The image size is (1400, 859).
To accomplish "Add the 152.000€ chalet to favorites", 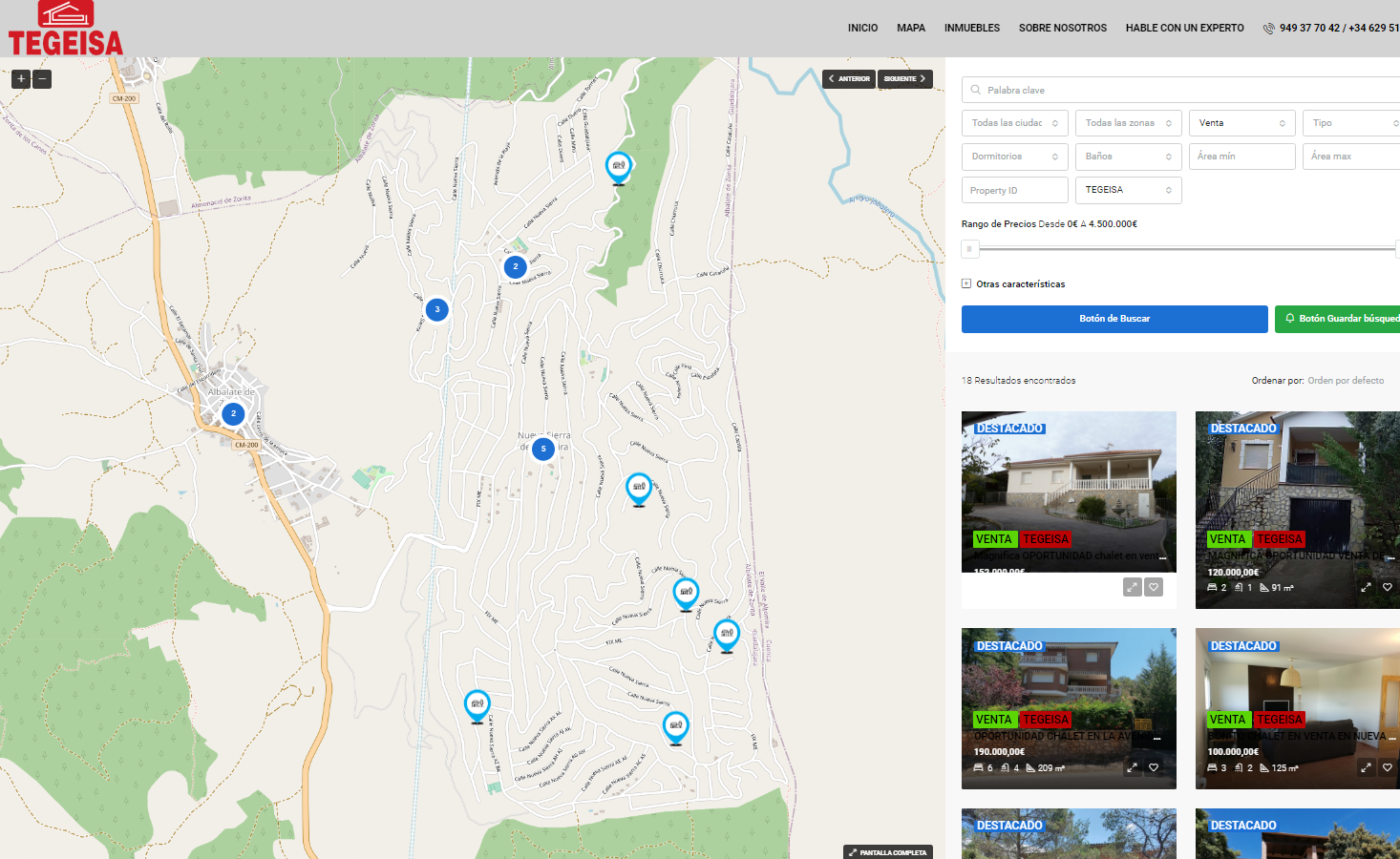I will coord(1154,588).
